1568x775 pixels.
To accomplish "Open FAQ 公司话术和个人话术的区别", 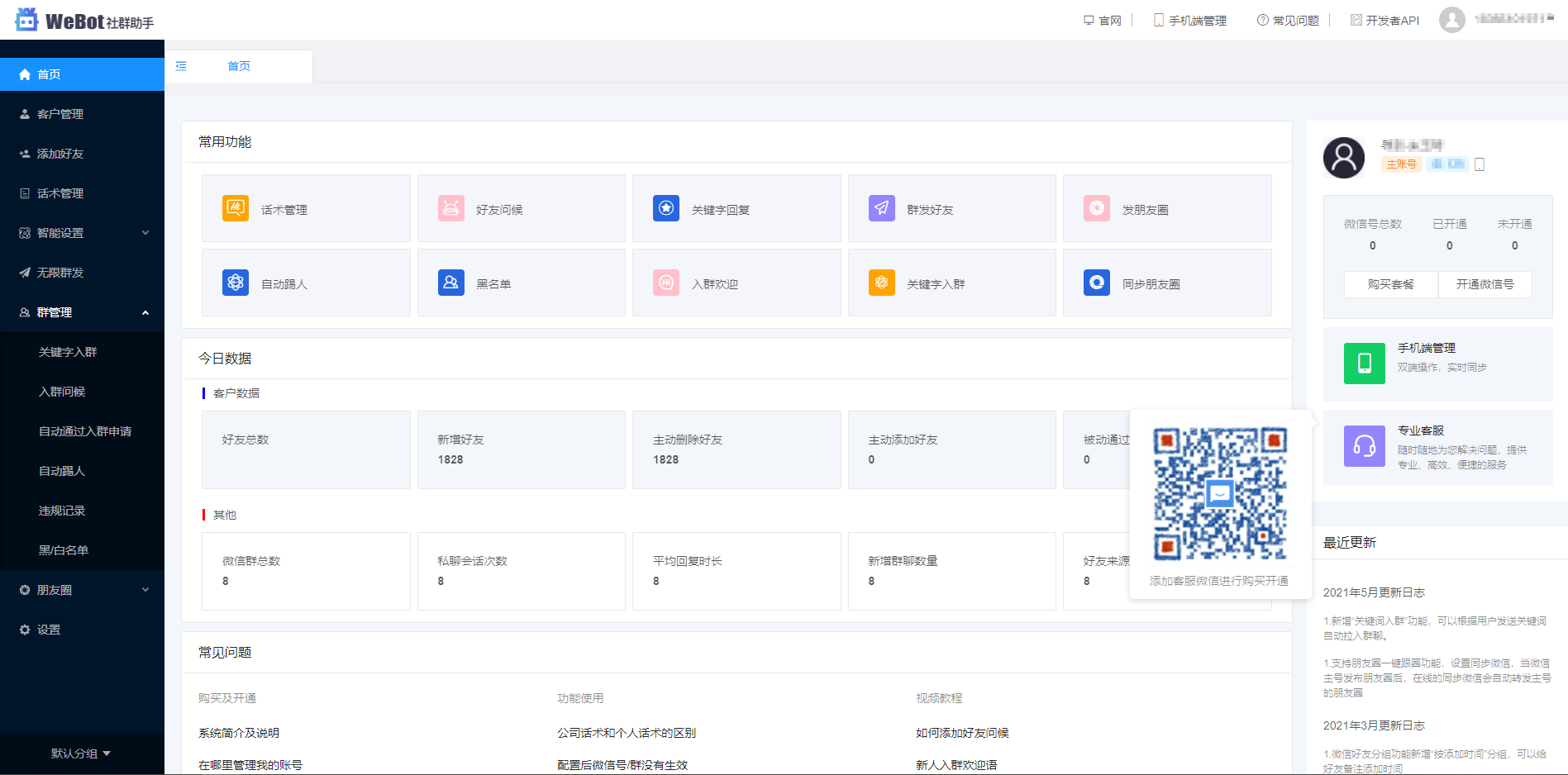I will coord(627,733).
